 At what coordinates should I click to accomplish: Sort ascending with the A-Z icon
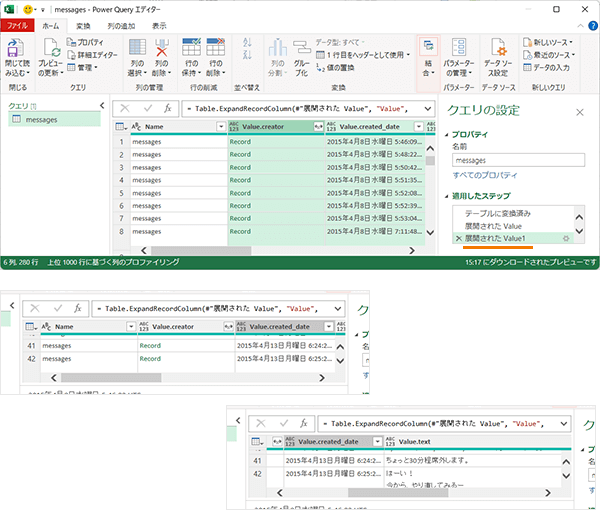point(247,42)
